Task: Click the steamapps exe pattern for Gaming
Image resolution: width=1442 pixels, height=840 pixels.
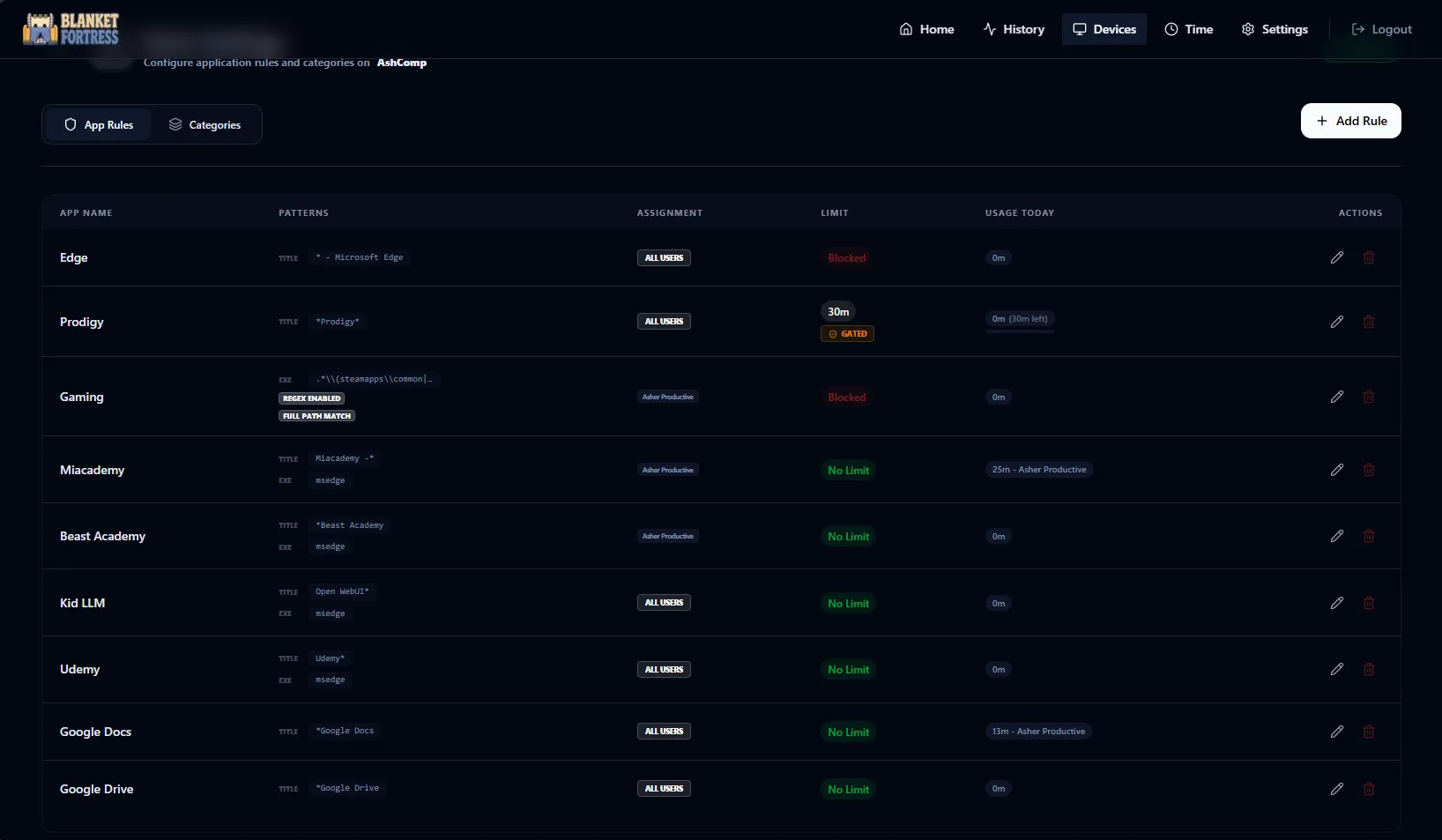Action: 375,379
